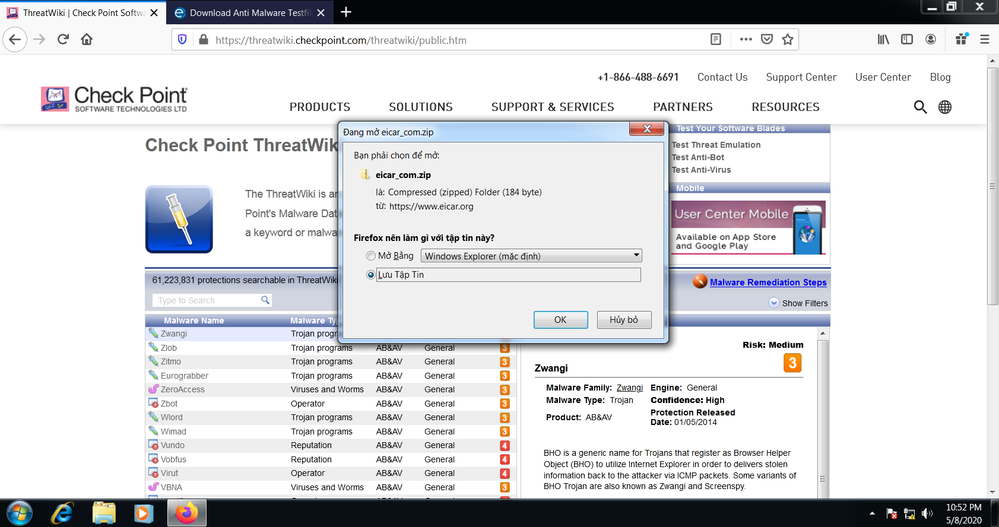
Task: Click the Check Point logo
Action: (x=114, y=99)
